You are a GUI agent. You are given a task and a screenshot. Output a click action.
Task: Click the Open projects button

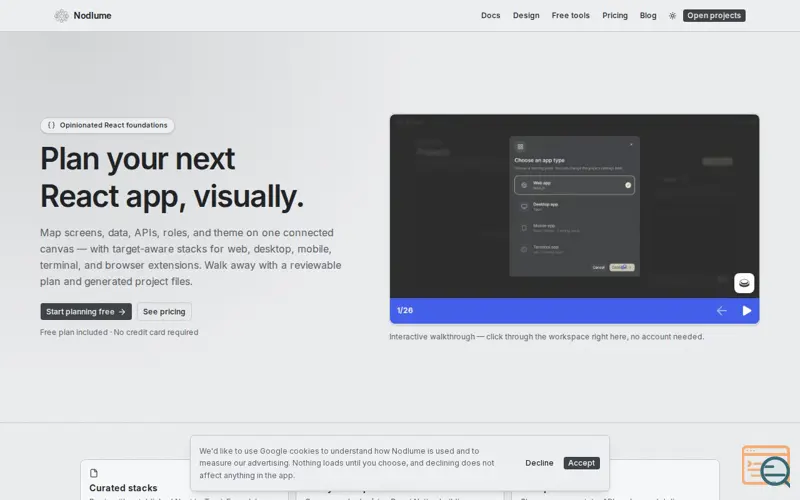coord(714,16)
